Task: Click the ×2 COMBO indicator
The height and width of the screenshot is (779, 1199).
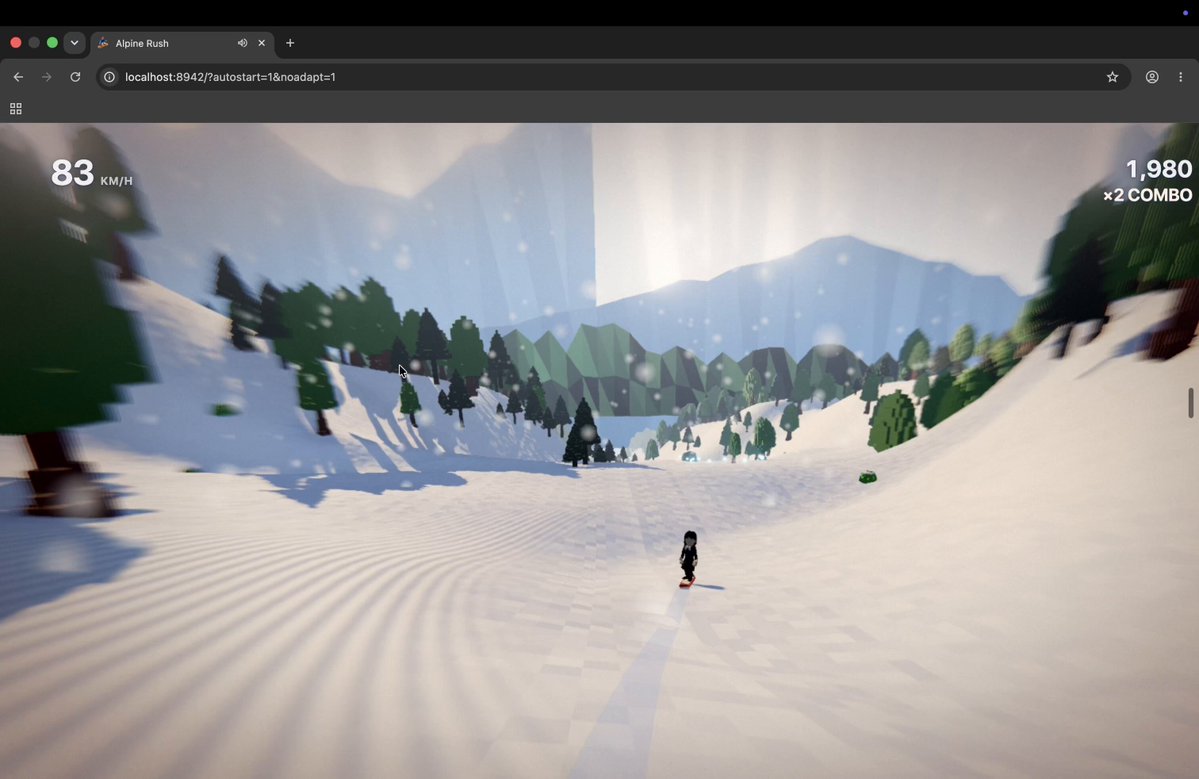Action: point(1147,196)
